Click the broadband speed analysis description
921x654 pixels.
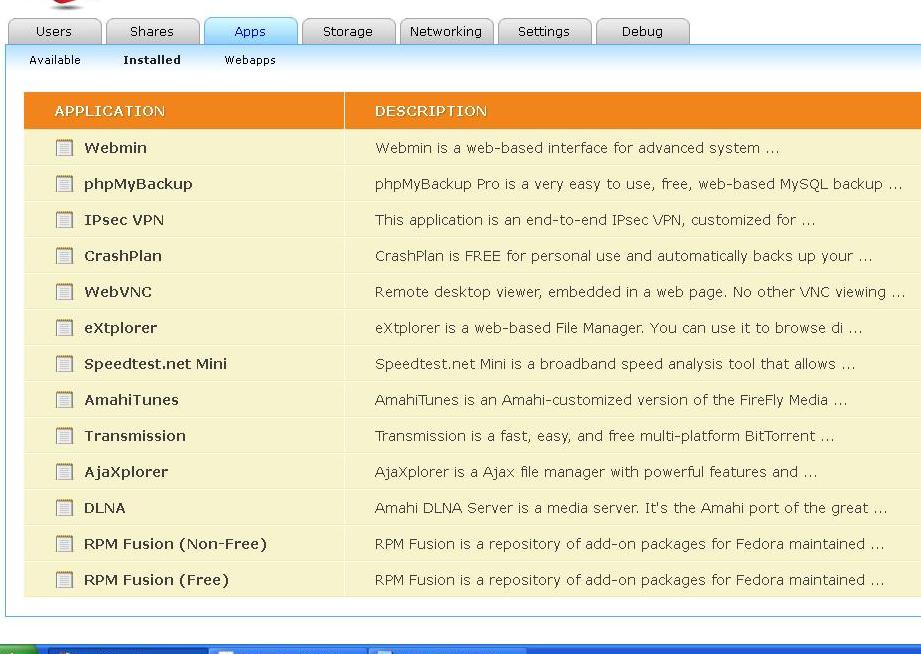click(615, 364)
